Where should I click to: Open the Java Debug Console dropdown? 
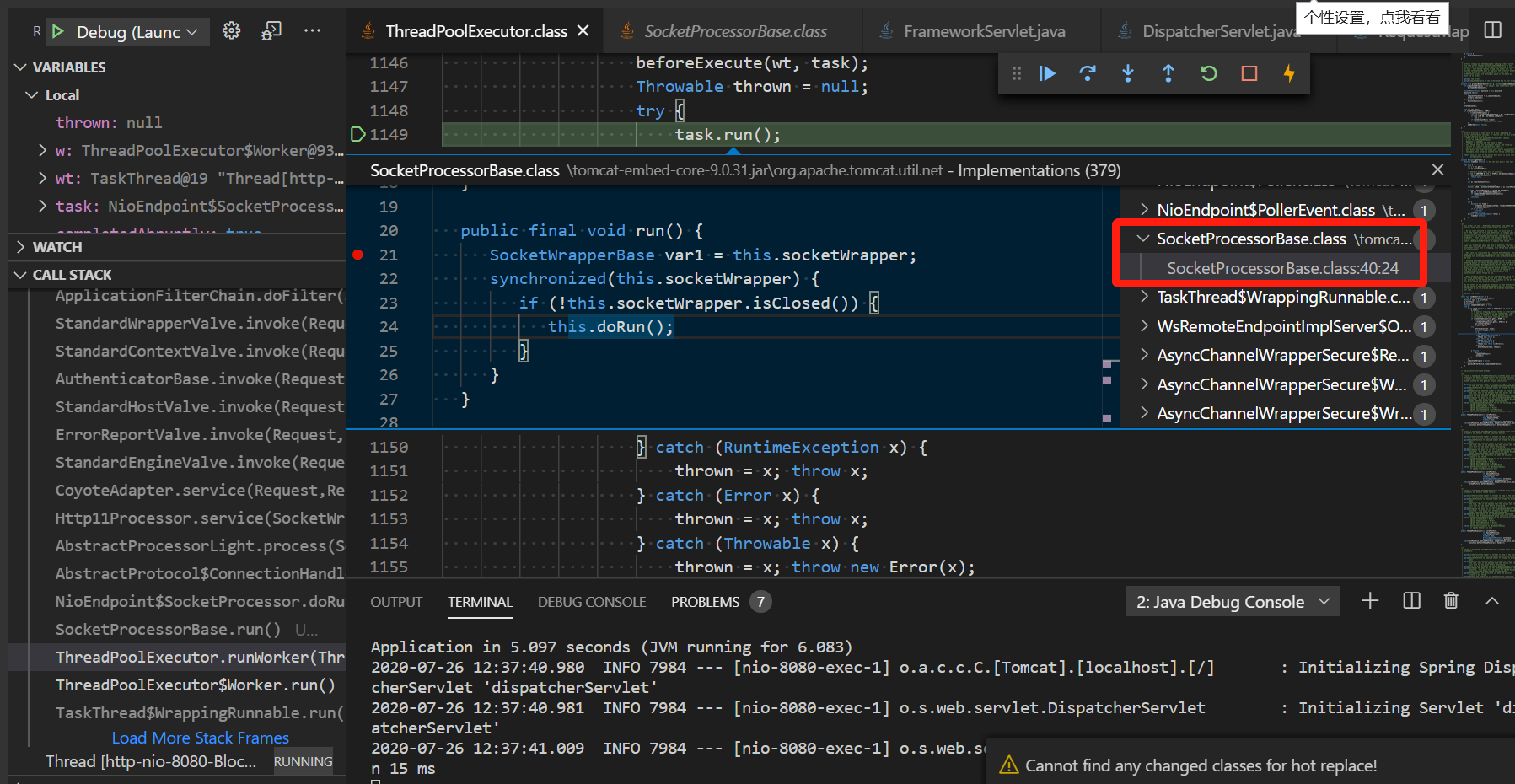tap(1232, 601)
